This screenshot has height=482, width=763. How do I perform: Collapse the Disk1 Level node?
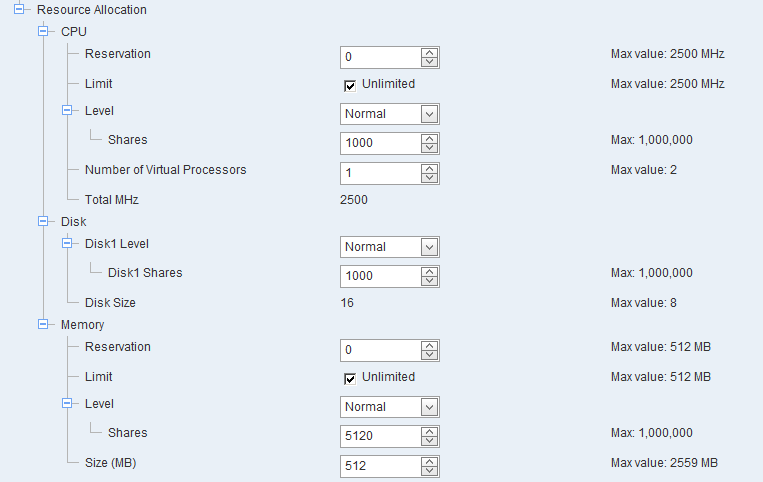(67, 243)
